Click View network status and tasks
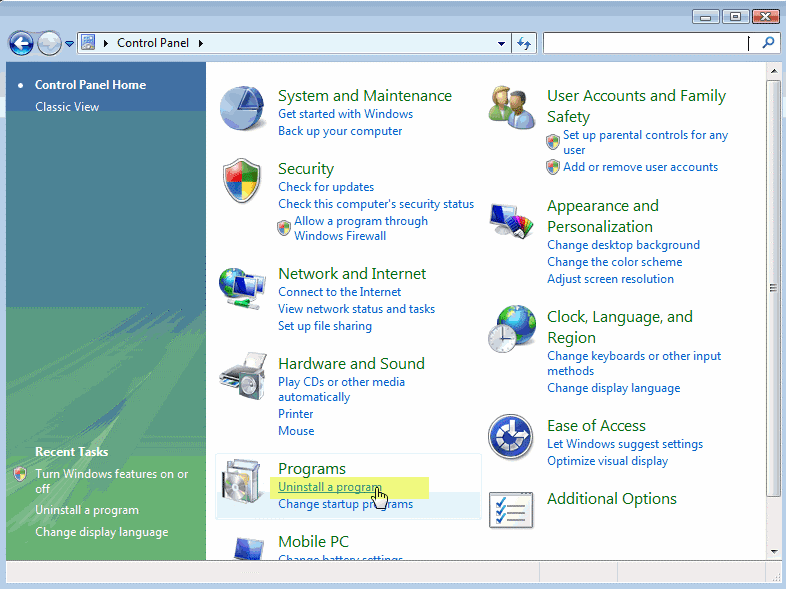This screenshot has height=589, width=786. pos(356,309)
